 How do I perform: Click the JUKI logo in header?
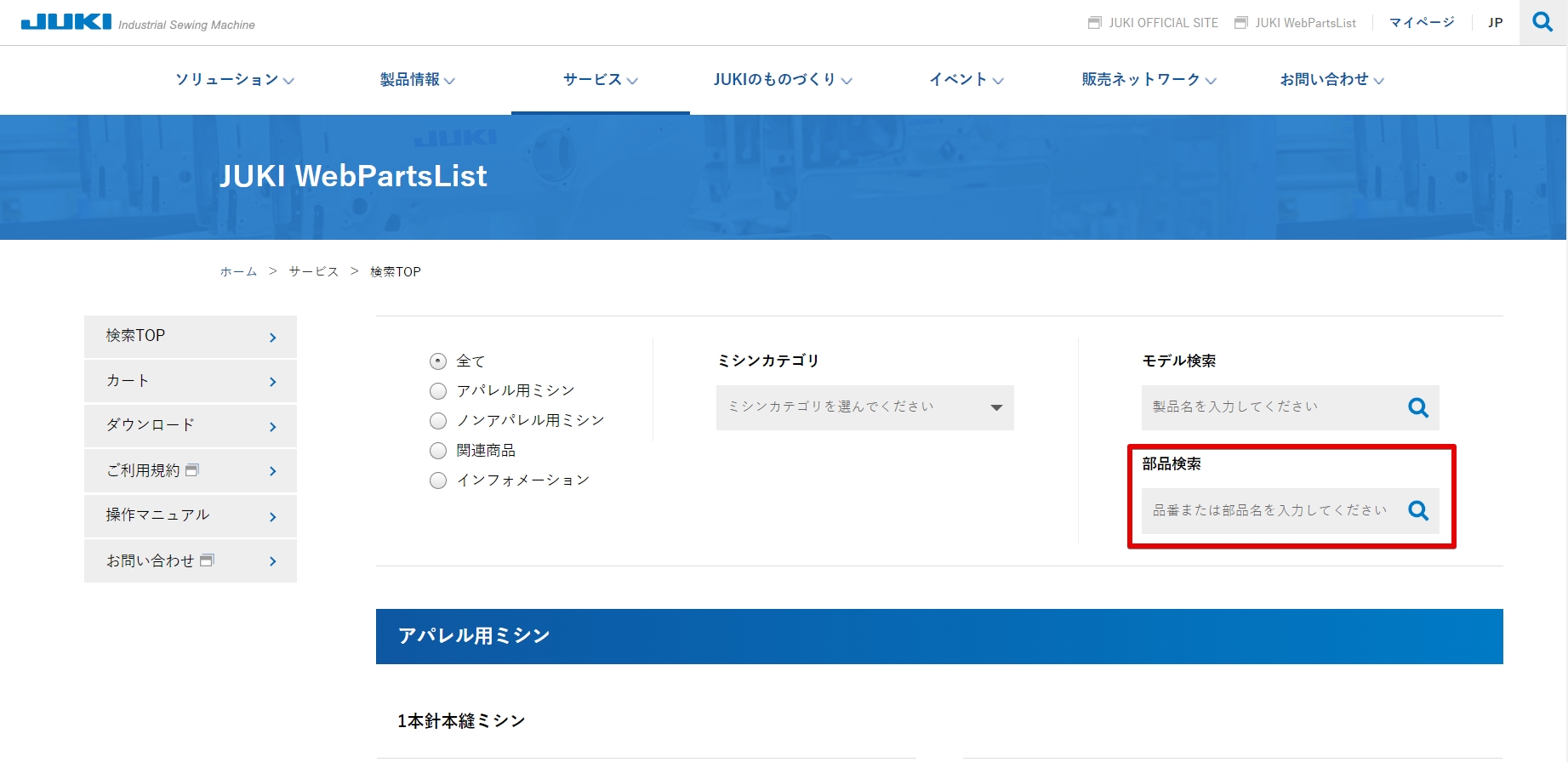point(66,22)
